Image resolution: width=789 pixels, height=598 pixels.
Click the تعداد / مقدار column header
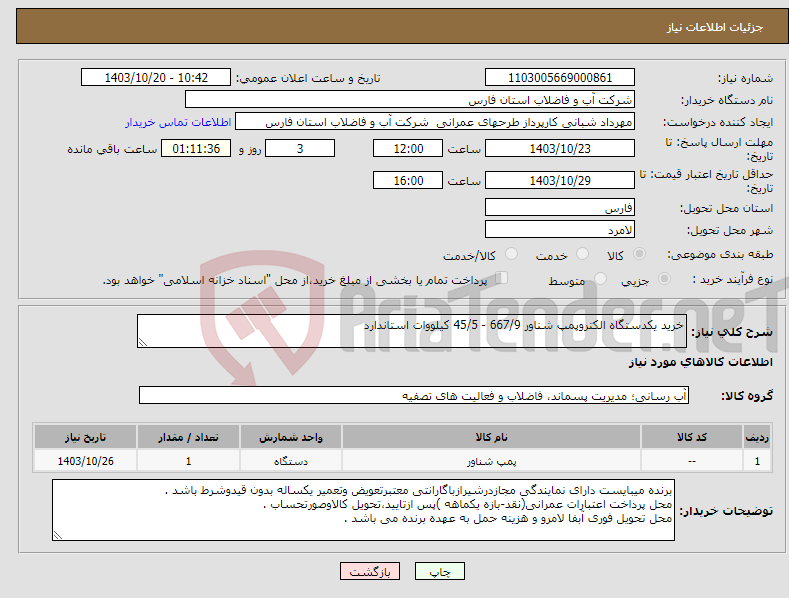pos(188,437)
